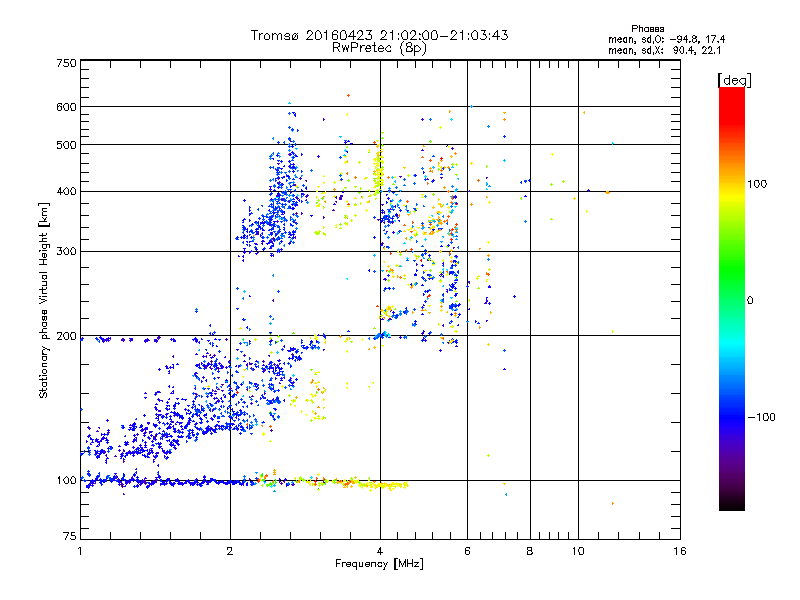
Task: Click the x-axis label "4"
Action: (380, 551)
